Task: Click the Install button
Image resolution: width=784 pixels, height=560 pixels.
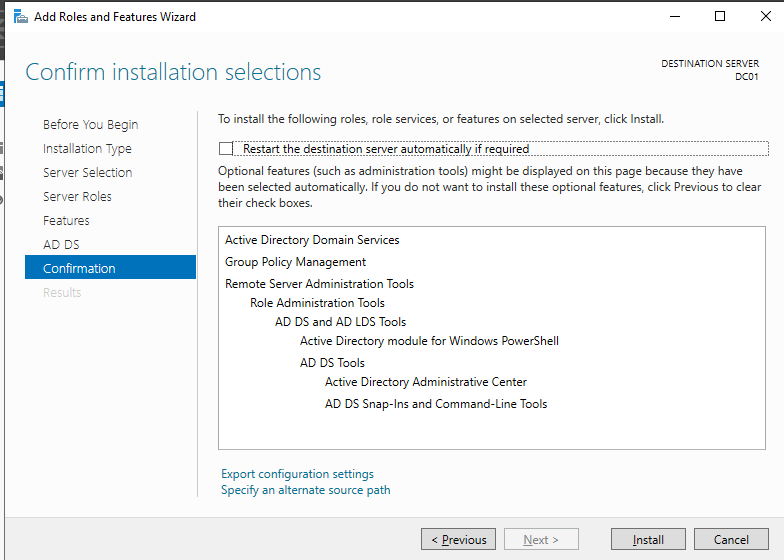Action: tap(648, 540)
